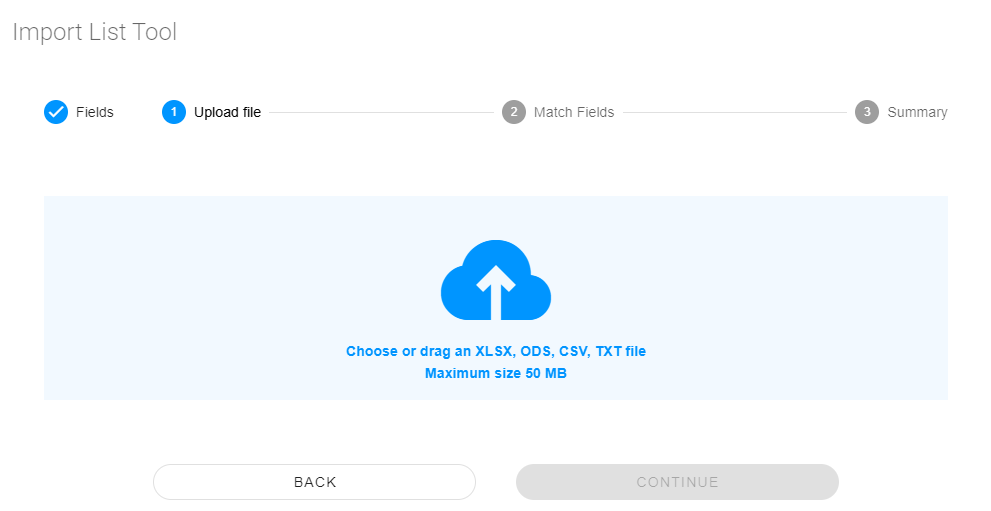Click the step 2 number badge
Screen dimensions: 991x511
click(x=514, y=112)
